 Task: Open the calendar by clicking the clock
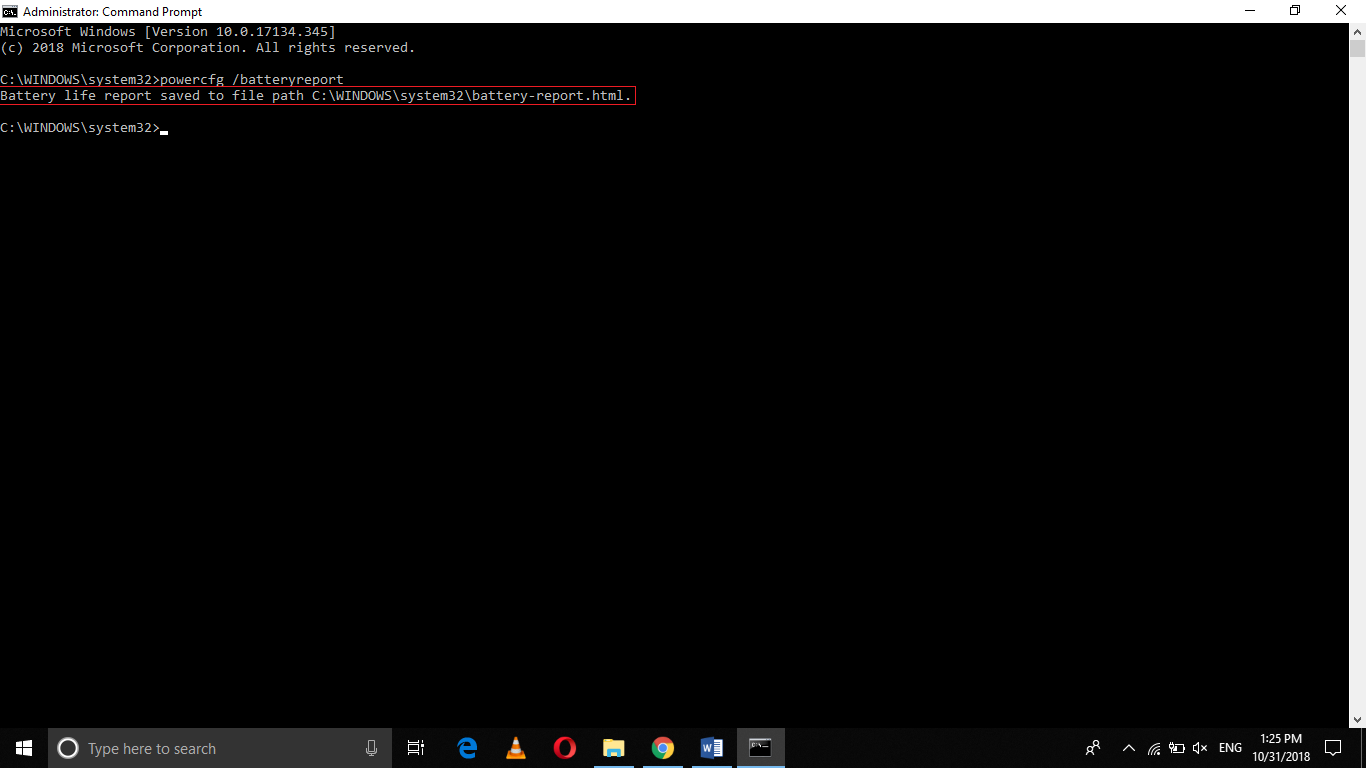click(x=1281, y=747)
